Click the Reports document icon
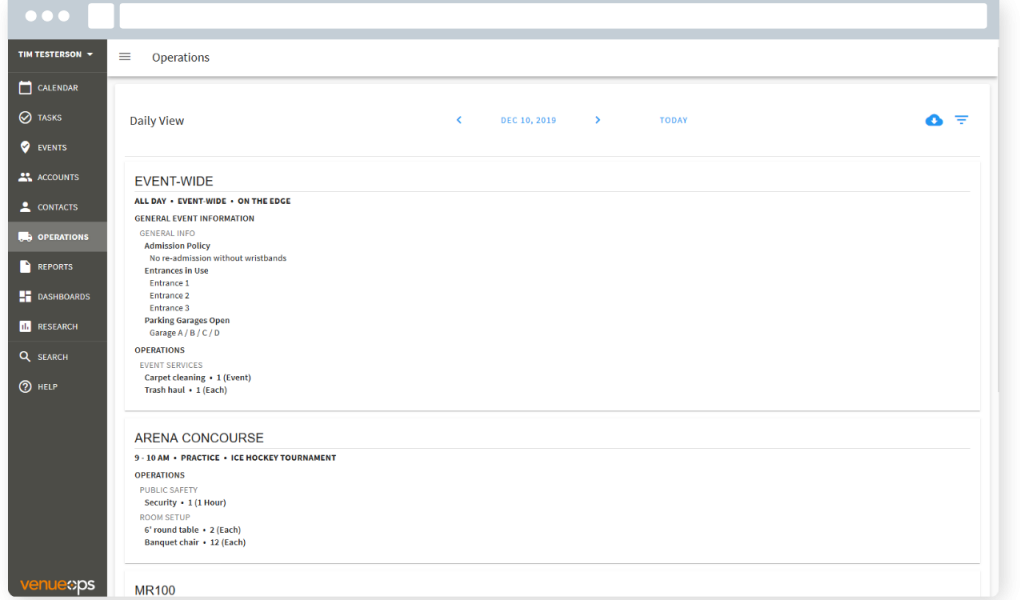Image resolution: width=1024 pixels, height=600 pixels. [25, 267]
